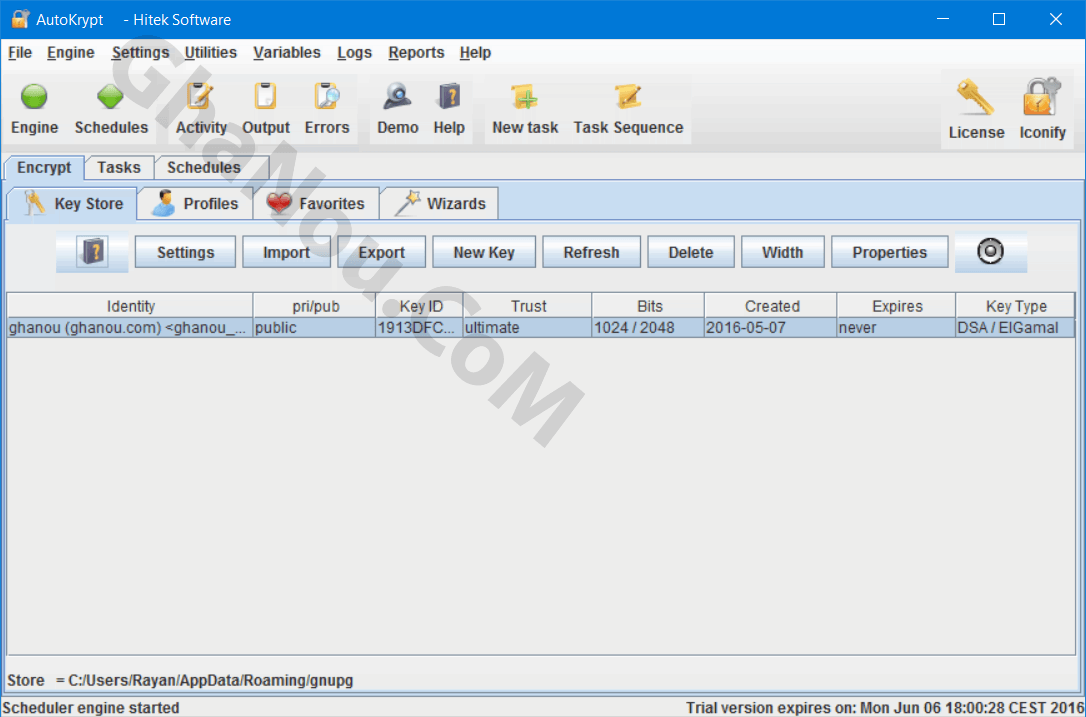Click the 'Trial version expires on' status text
Screen dimensions: 1086x717
click(x=884, y=708)
